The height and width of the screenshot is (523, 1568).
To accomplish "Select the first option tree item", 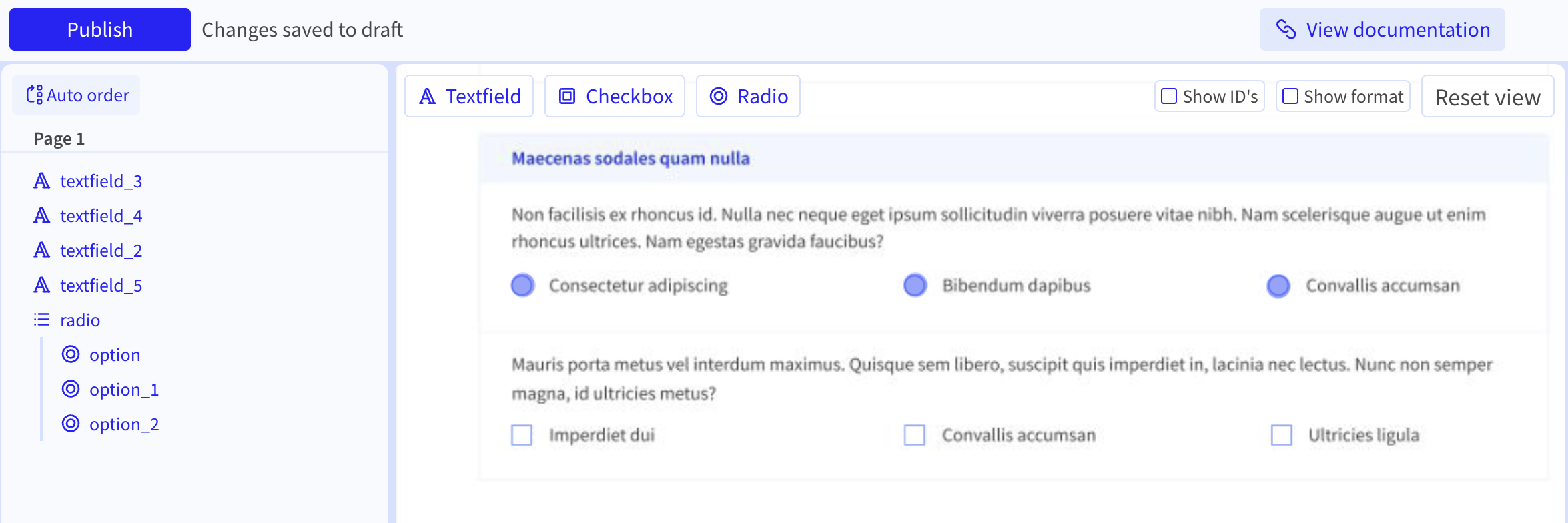I will 115,355.
